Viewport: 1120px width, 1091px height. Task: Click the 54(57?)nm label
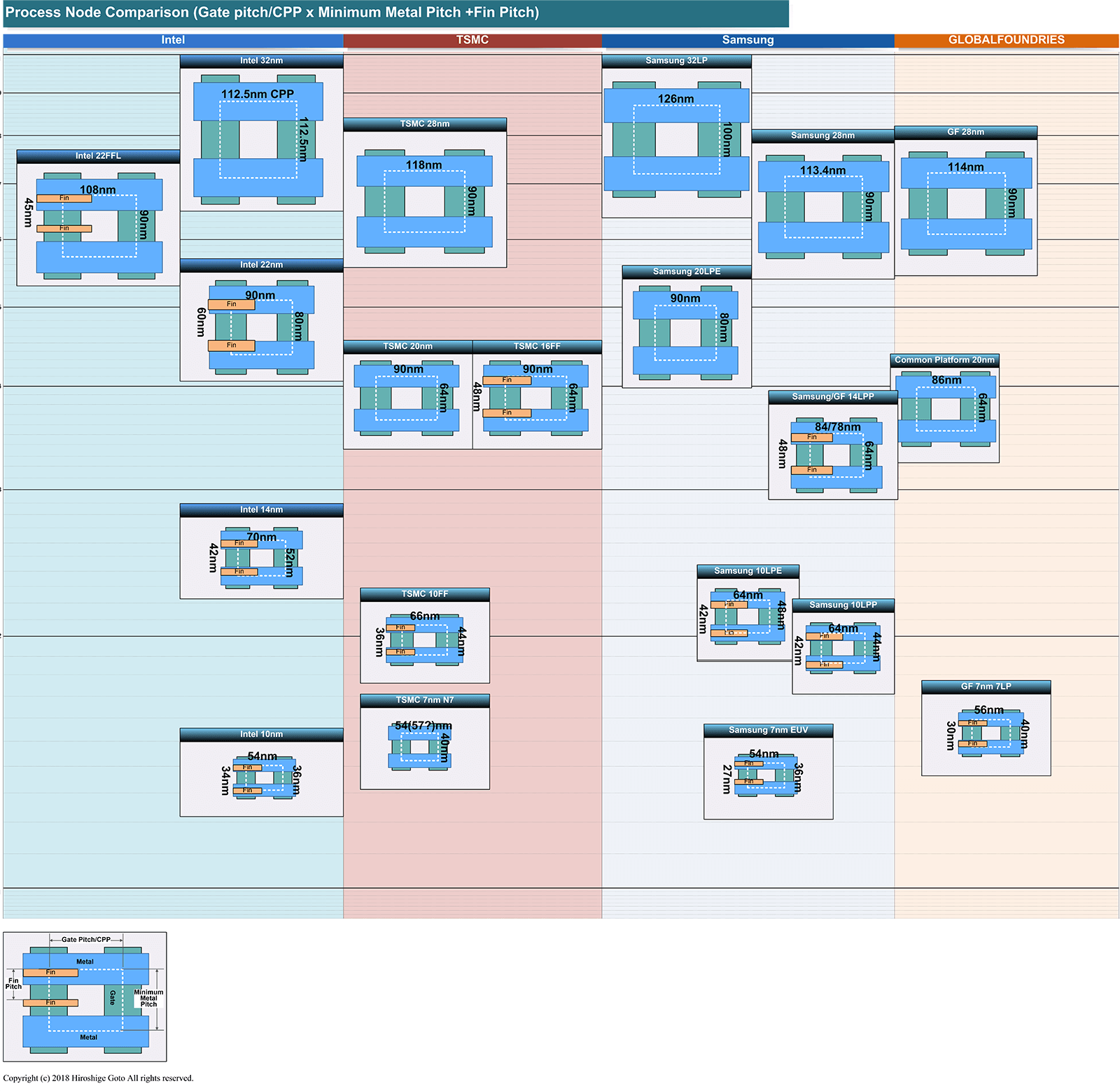pyautogui.click(x=423, y=726)
